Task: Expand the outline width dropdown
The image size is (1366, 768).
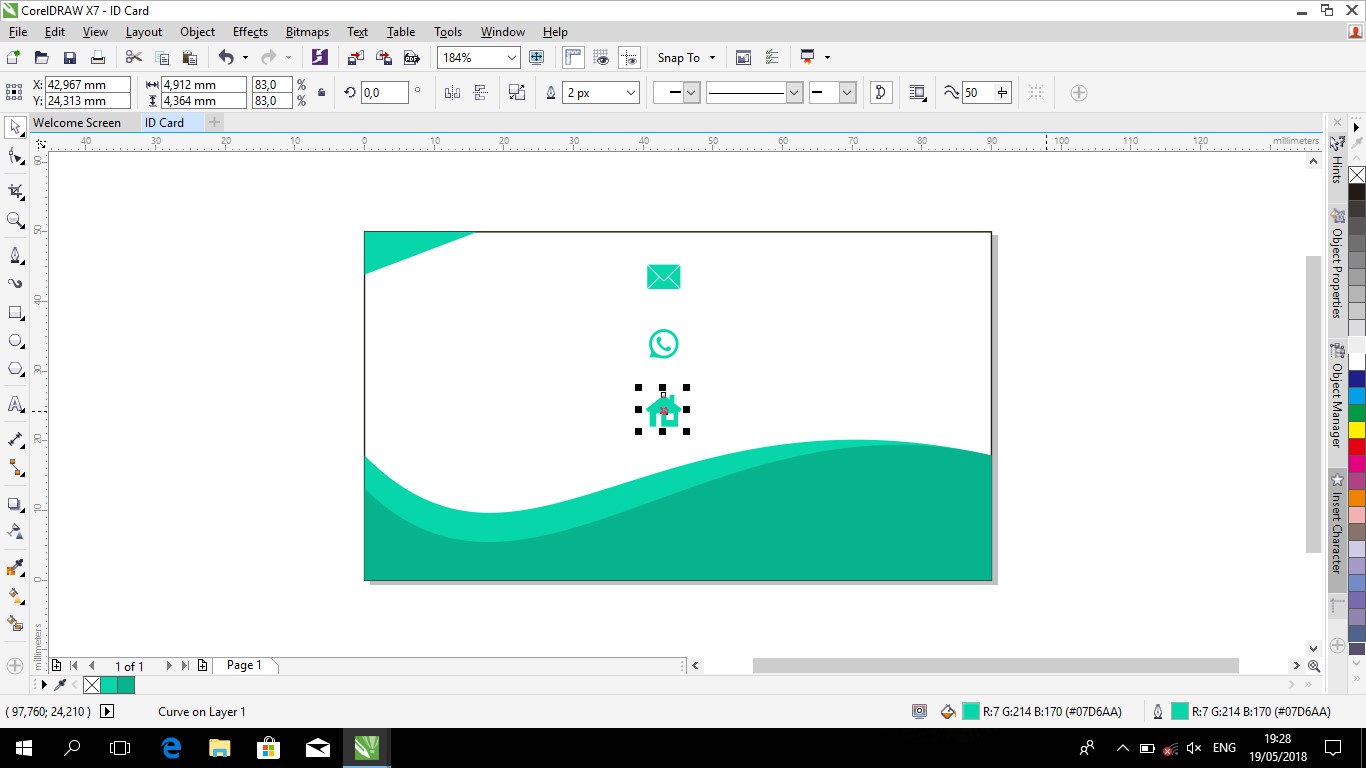Action: 631,93
